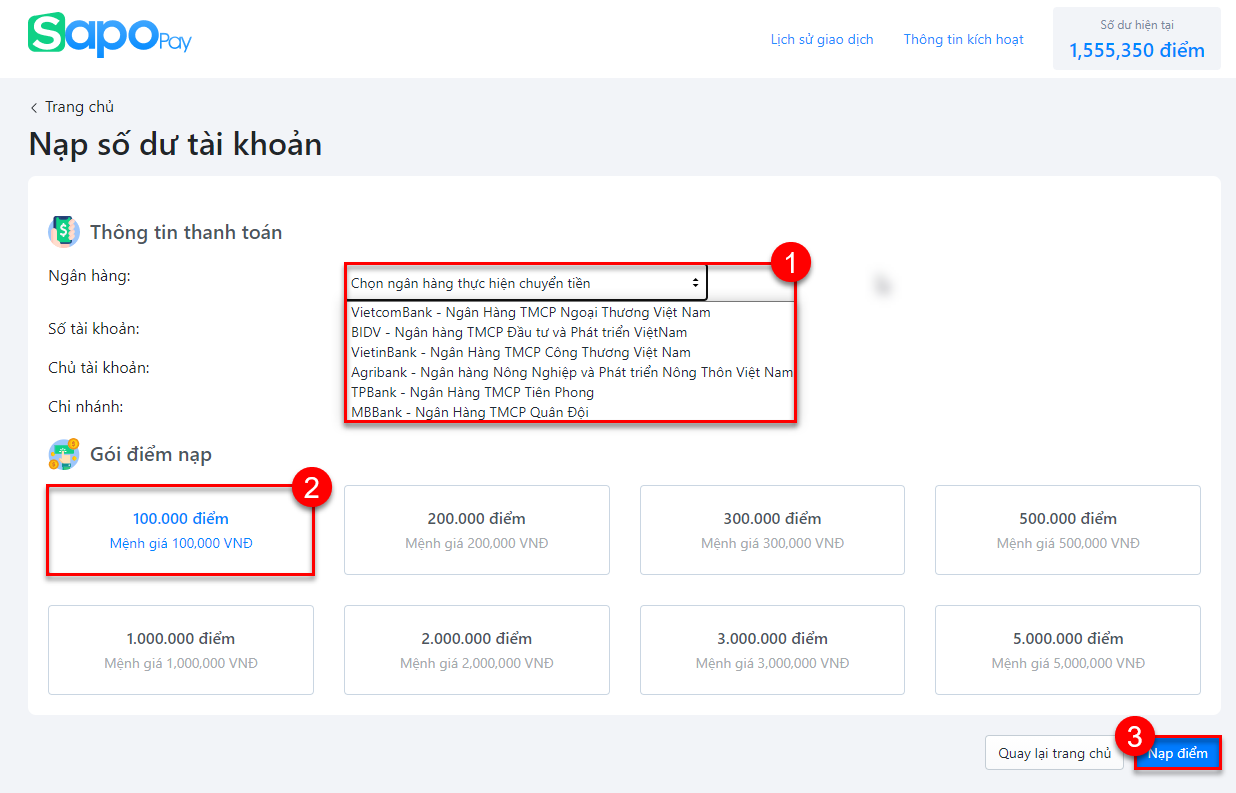Click the top-up package coins icon
The height and width of the screenshot is (793, 1236).
[64, 454]
